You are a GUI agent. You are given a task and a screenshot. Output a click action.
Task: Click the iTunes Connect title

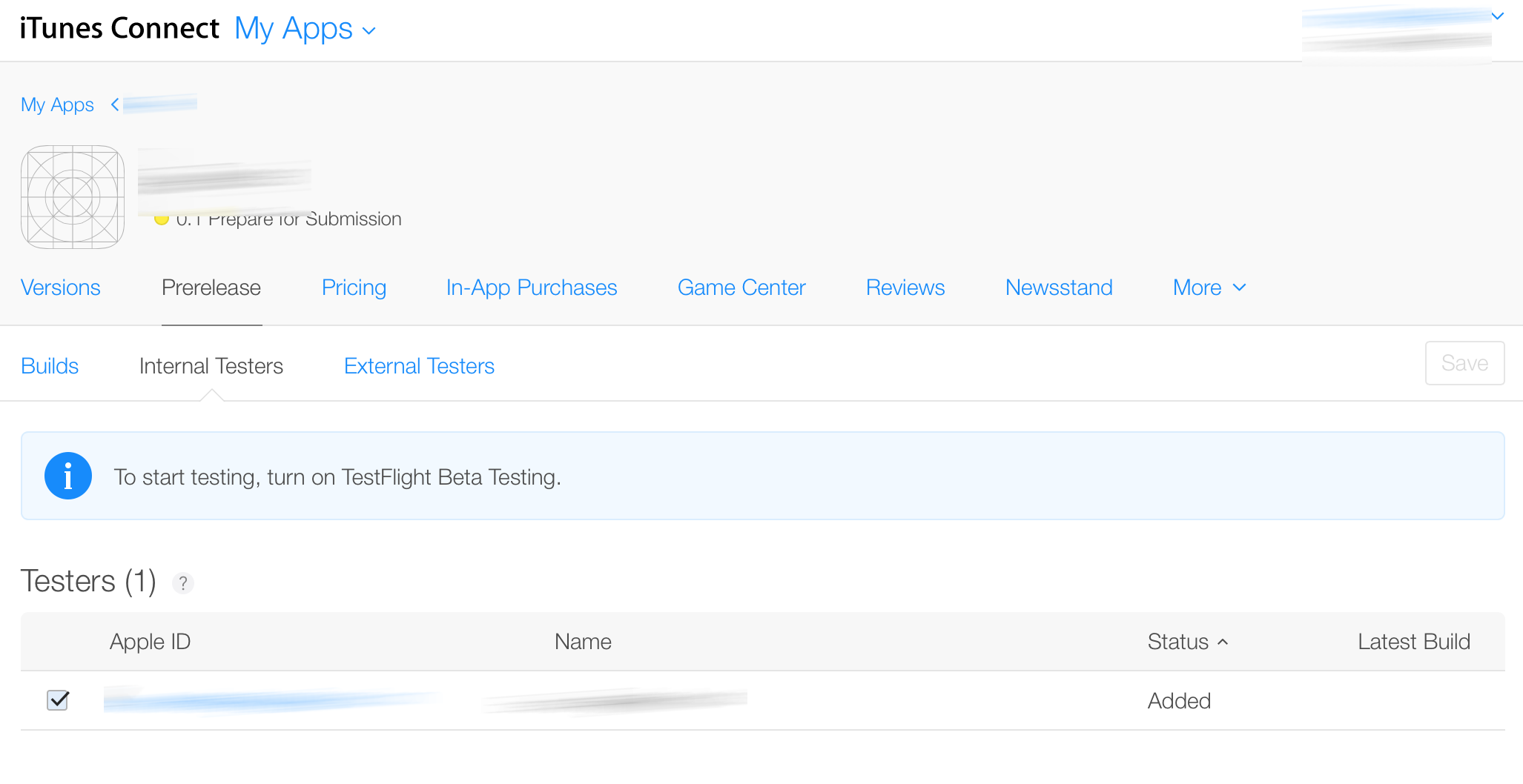click(x=119, y=28)
